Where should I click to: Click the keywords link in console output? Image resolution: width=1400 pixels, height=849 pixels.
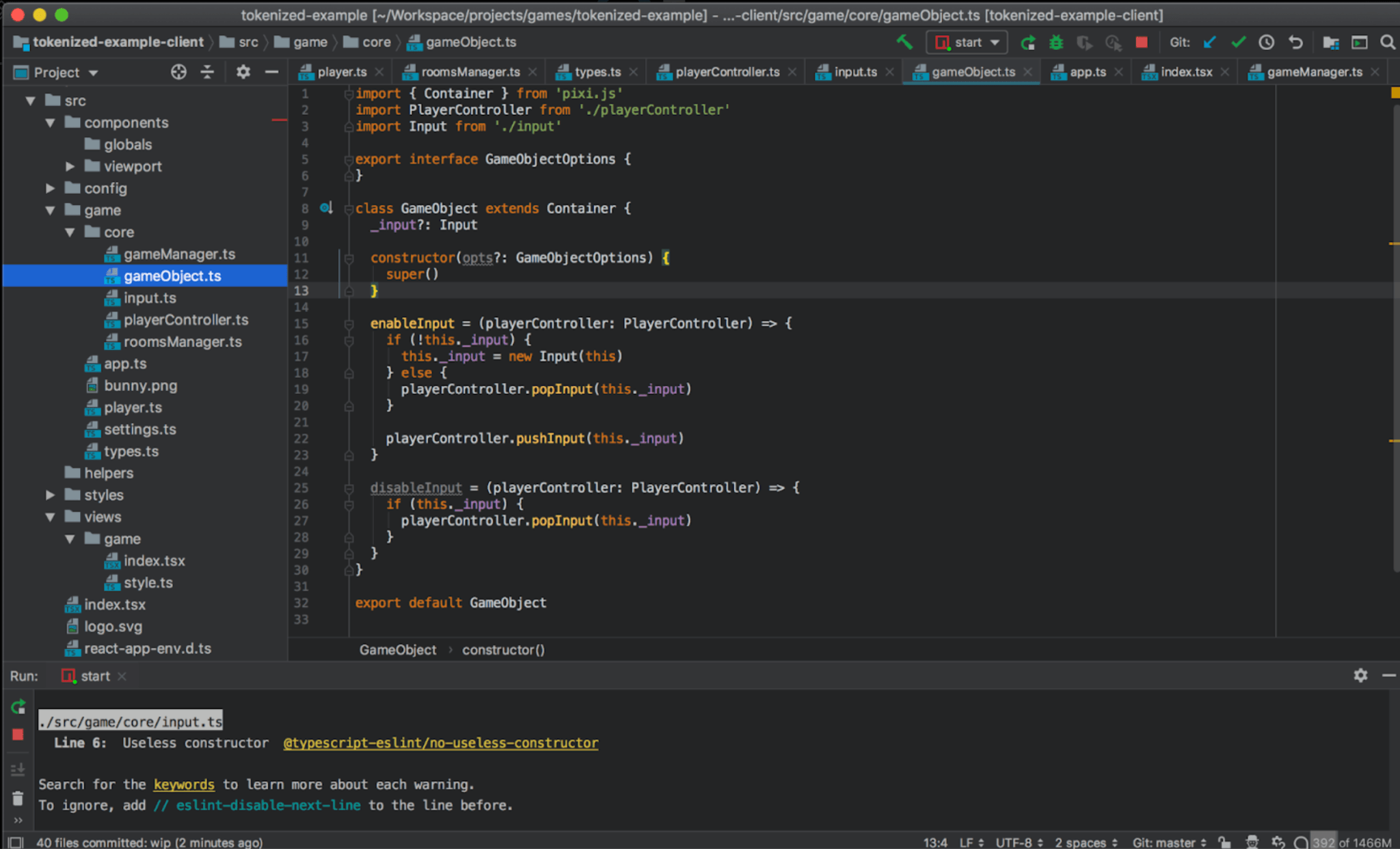pyautogui.click(x=183, y=784)
